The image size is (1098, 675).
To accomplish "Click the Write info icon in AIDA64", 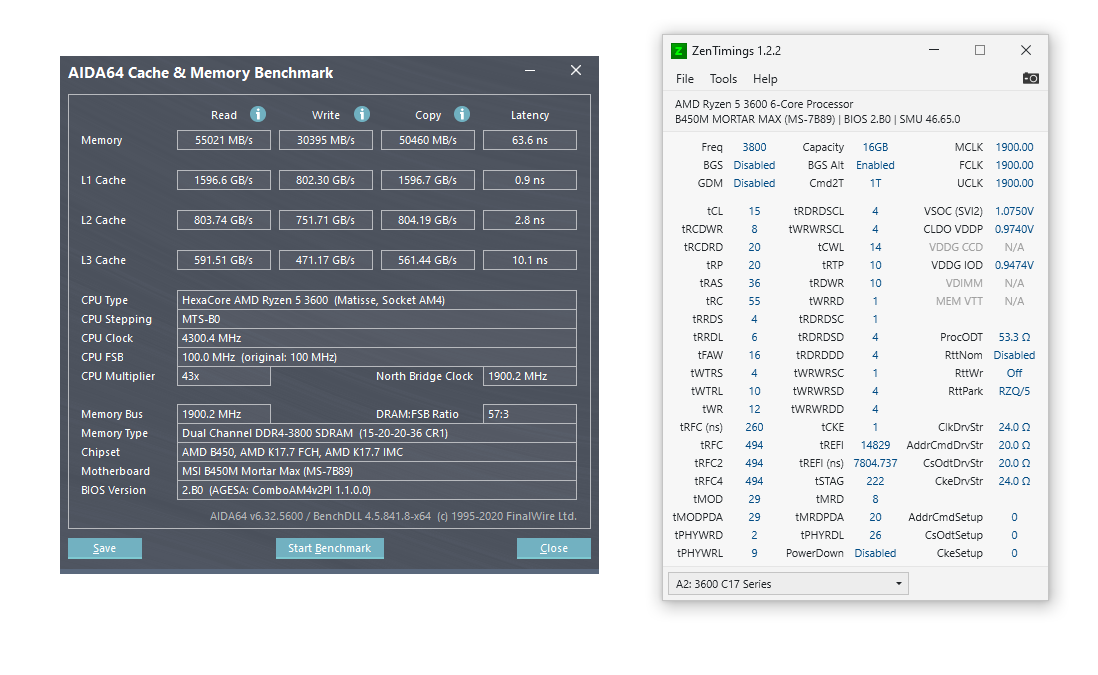I will [x=361, y=114].
